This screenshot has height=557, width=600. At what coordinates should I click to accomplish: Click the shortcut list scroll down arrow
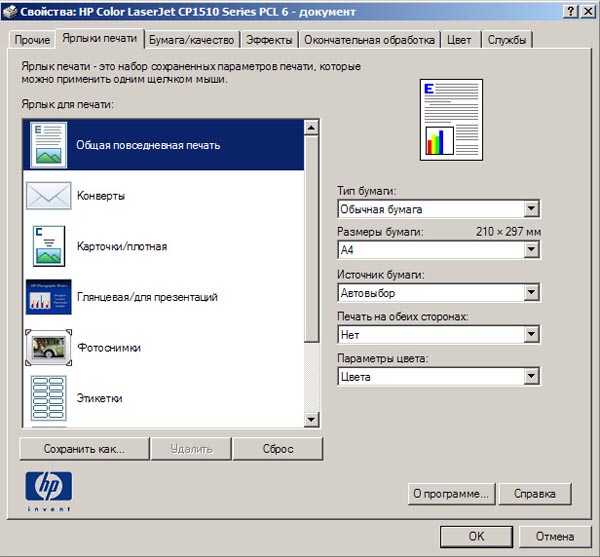pyautogui.click(x=311, y=420)
